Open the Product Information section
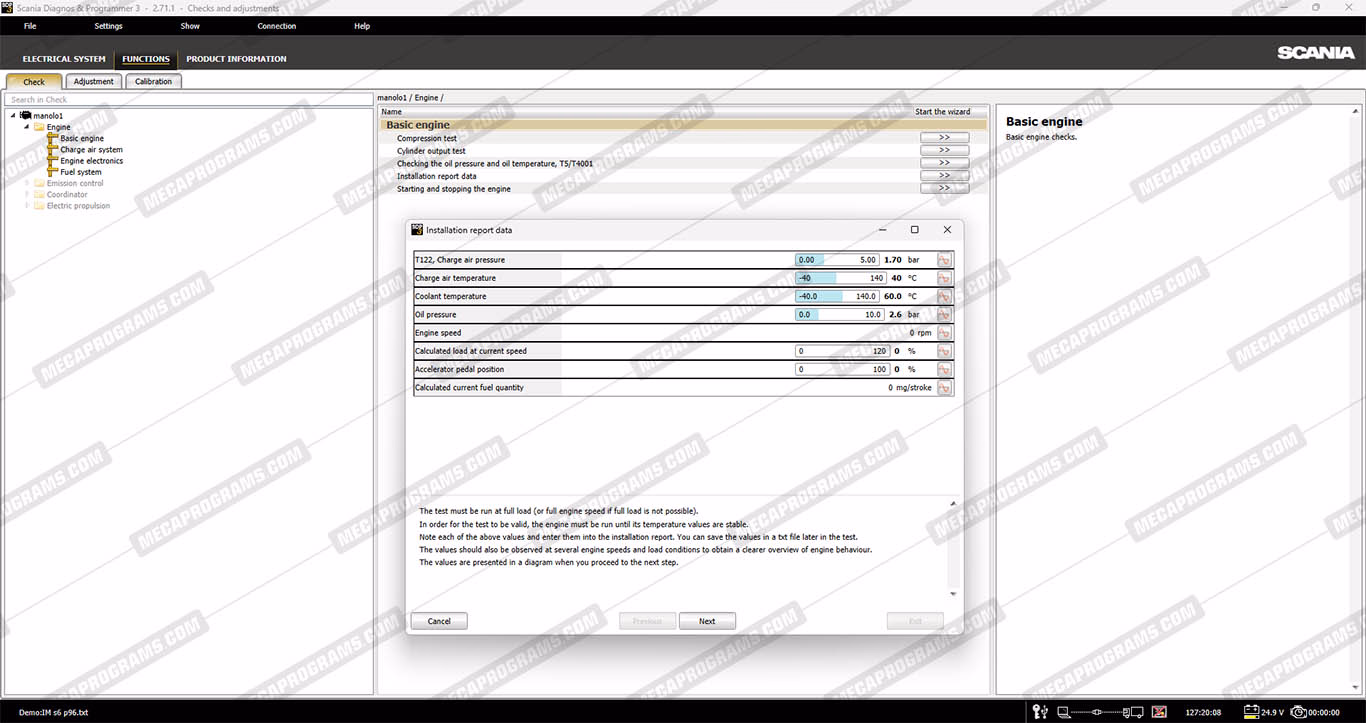 [x=236, y=59]
